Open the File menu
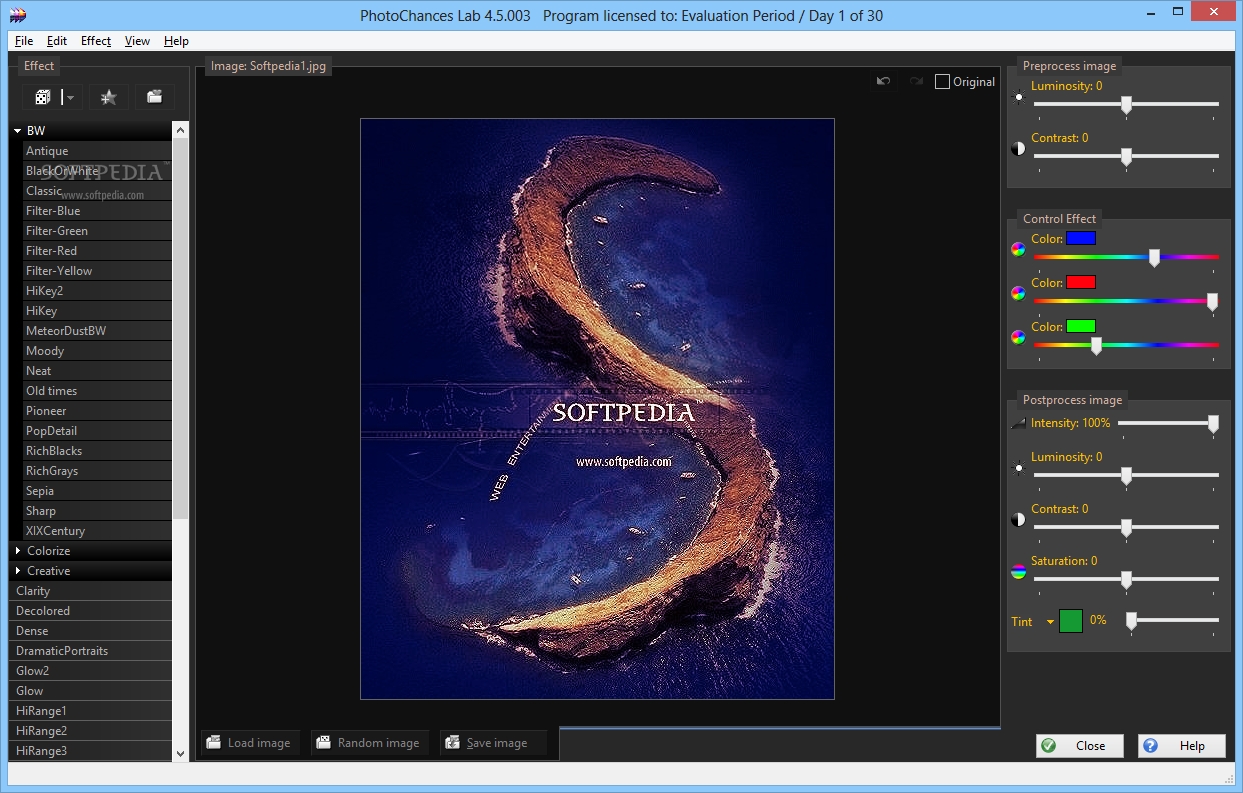 click(24, 41)
